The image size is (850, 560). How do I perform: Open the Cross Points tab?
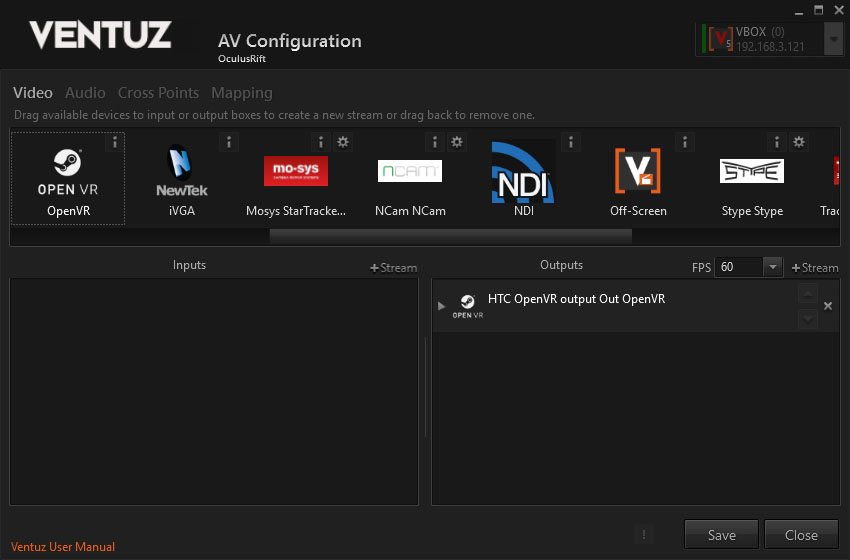click(160, 93)
